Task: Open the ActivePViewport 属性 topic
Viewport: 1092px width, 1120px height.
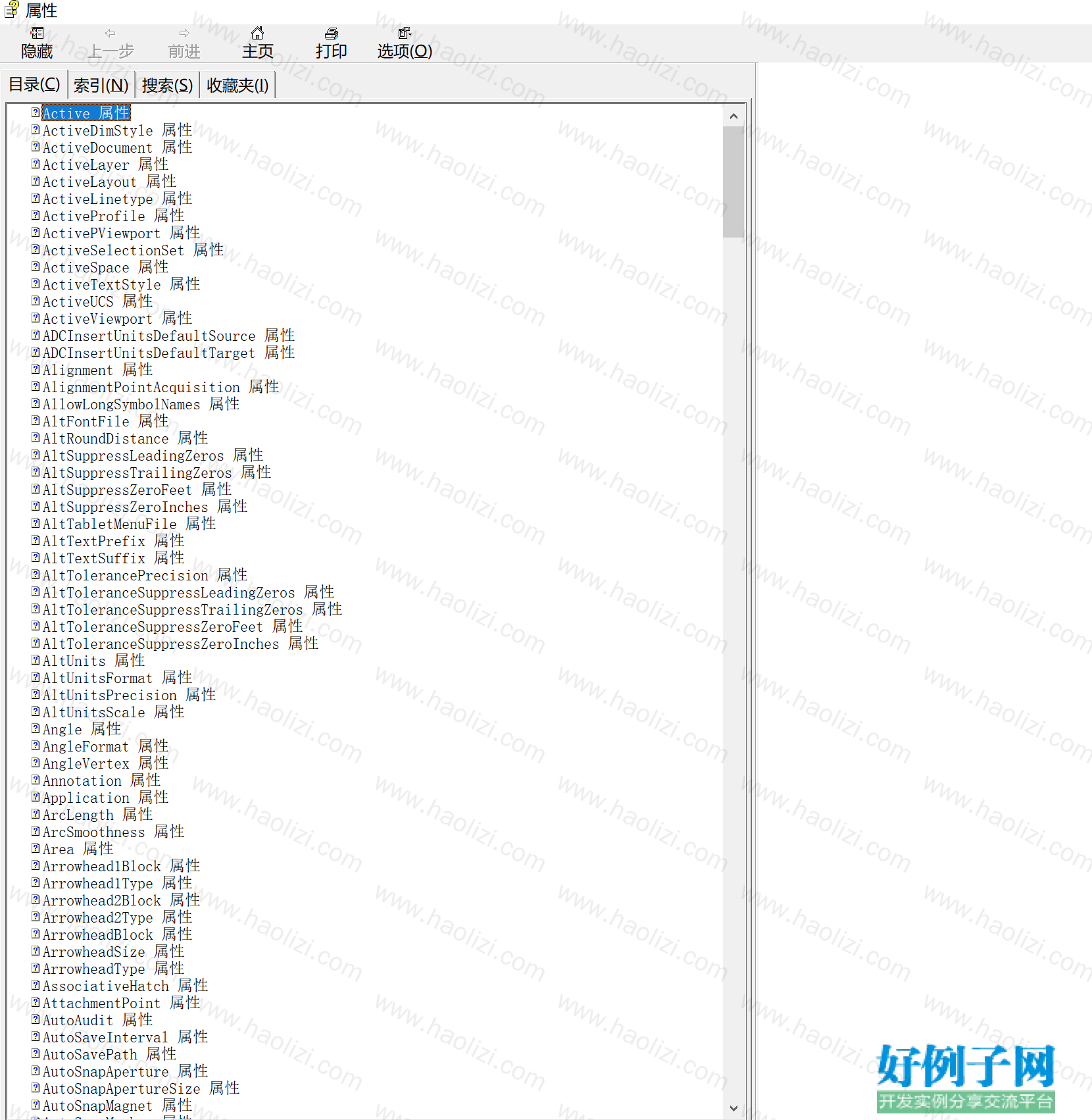Action: tap(121, 233)
